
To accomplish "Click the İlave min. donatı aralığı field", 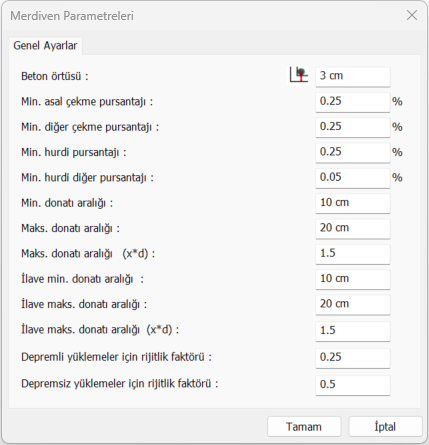I will [353, 279].
